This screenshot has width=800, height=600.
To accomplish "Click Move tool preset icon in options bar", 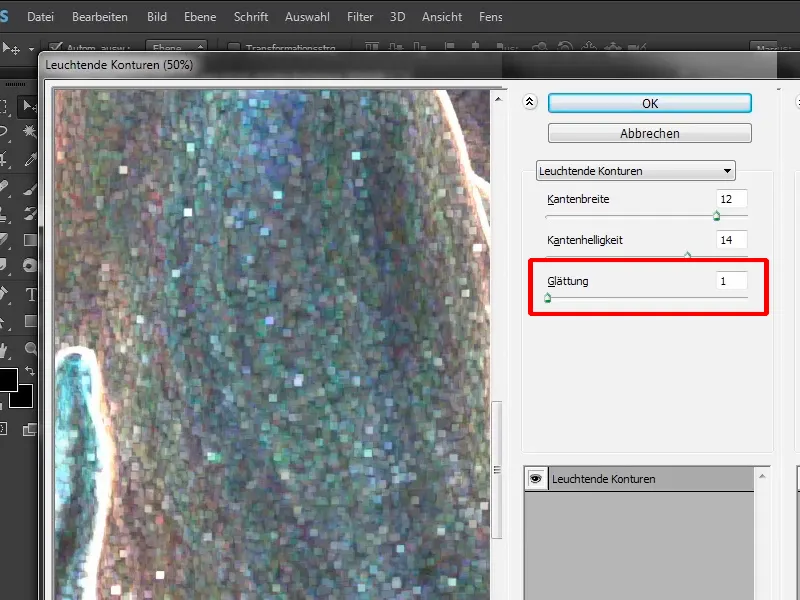I will (11, 48).
